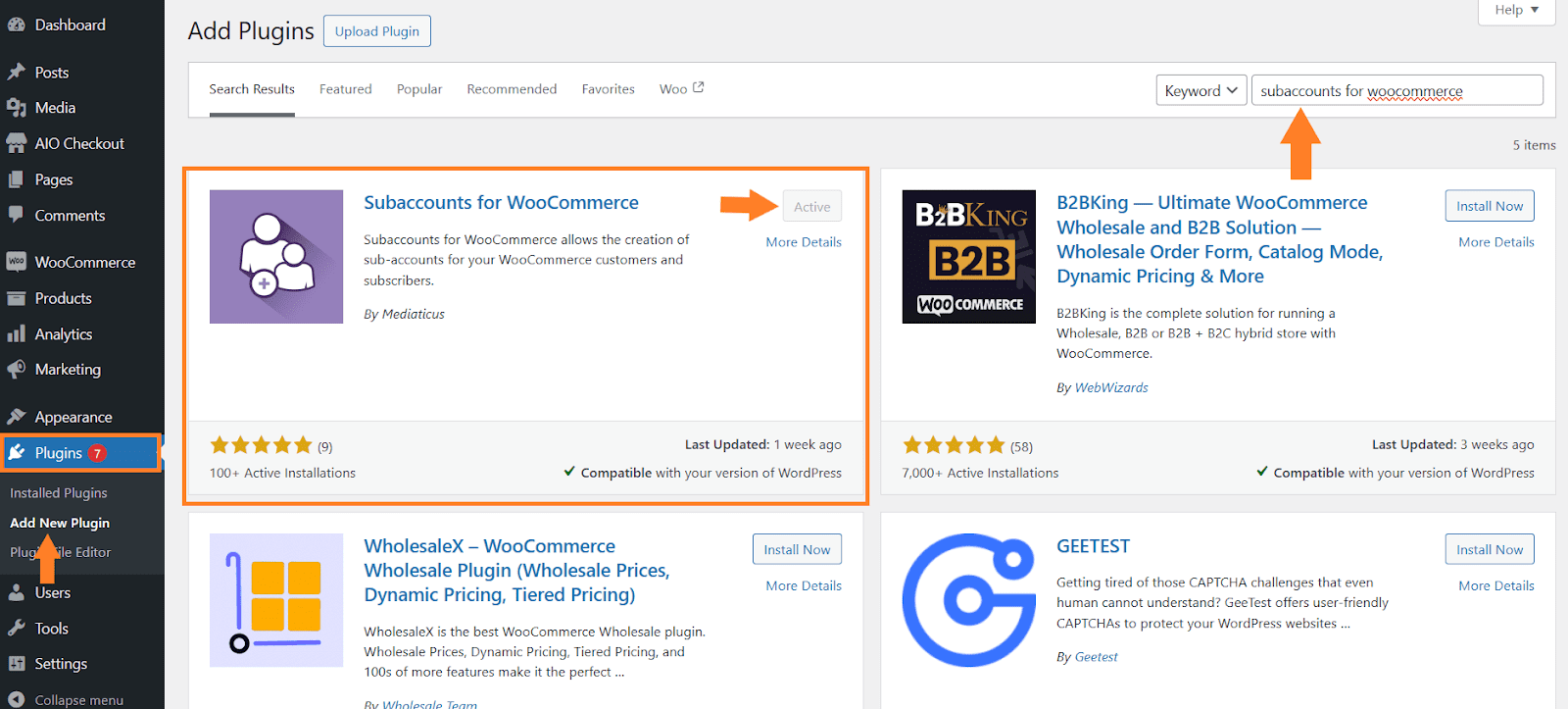The image size is (1568, 709).
Task: Click the Posts pushpin icon
Action: click(x=17, y=73)
